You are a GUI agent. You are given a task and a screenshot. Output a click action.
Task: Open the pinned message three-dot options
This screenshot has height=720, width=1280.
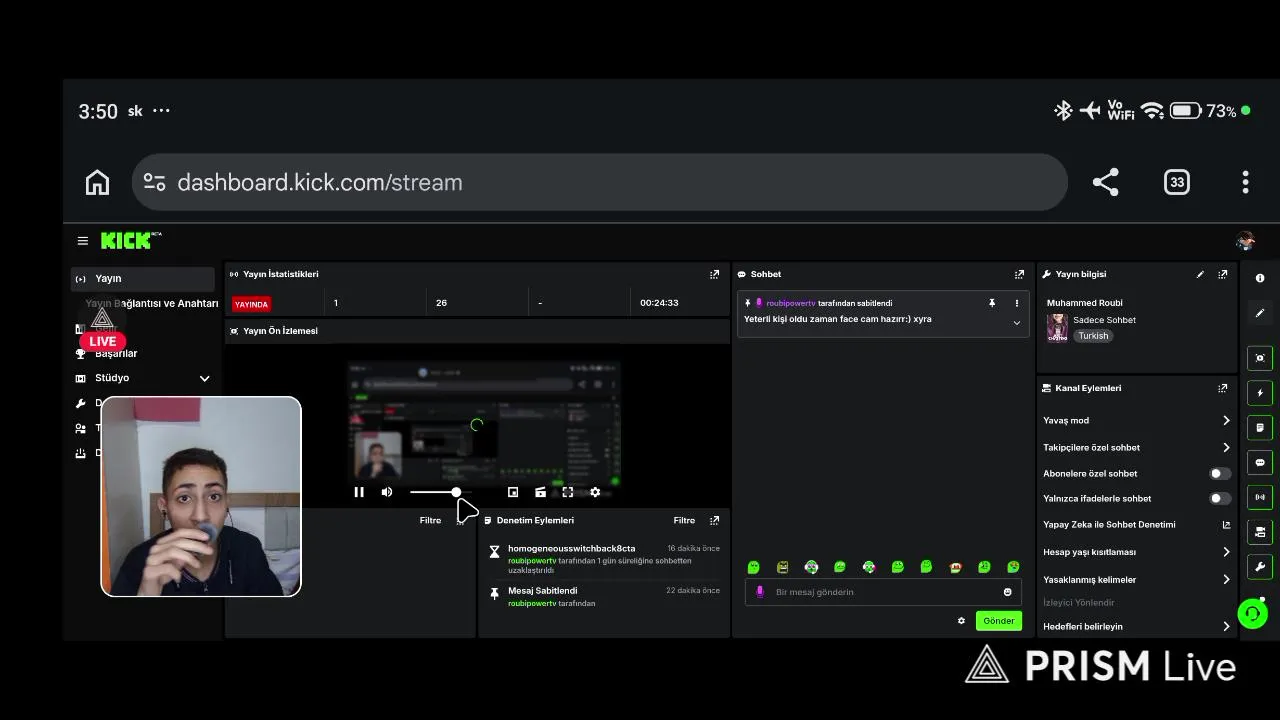point(1017,303)
